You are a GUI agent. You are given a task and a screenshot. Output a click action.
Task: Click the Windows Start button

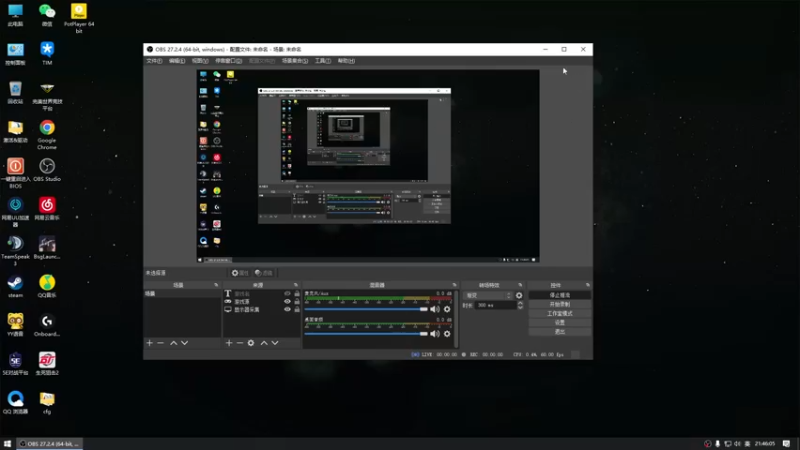click(7, 444)
